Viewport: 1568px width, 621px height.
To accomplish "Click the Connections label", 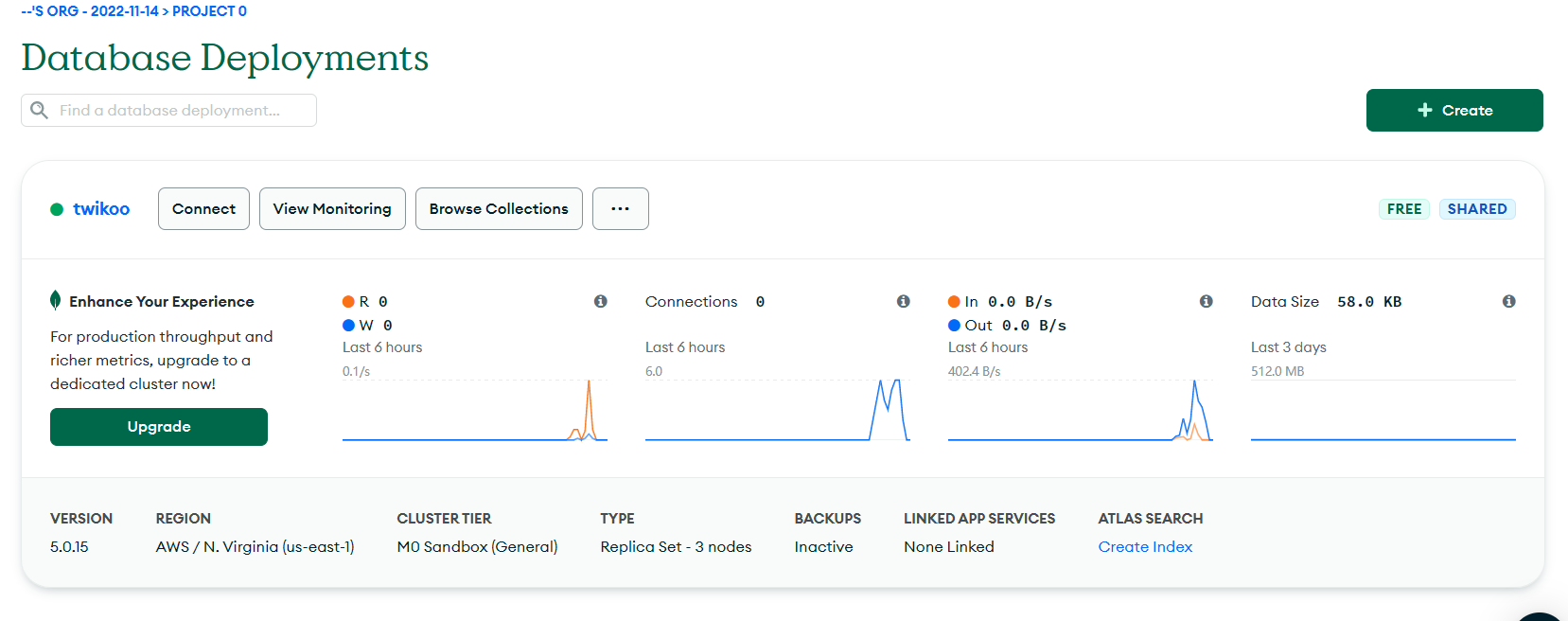I will [691, 302].
